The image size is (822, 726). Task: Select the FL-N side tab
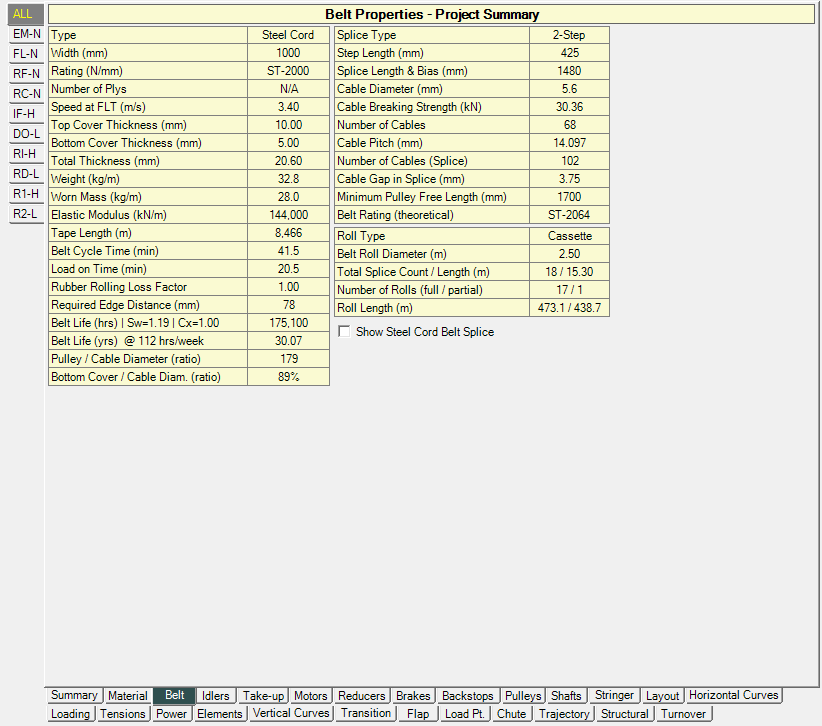pos(26,54)
